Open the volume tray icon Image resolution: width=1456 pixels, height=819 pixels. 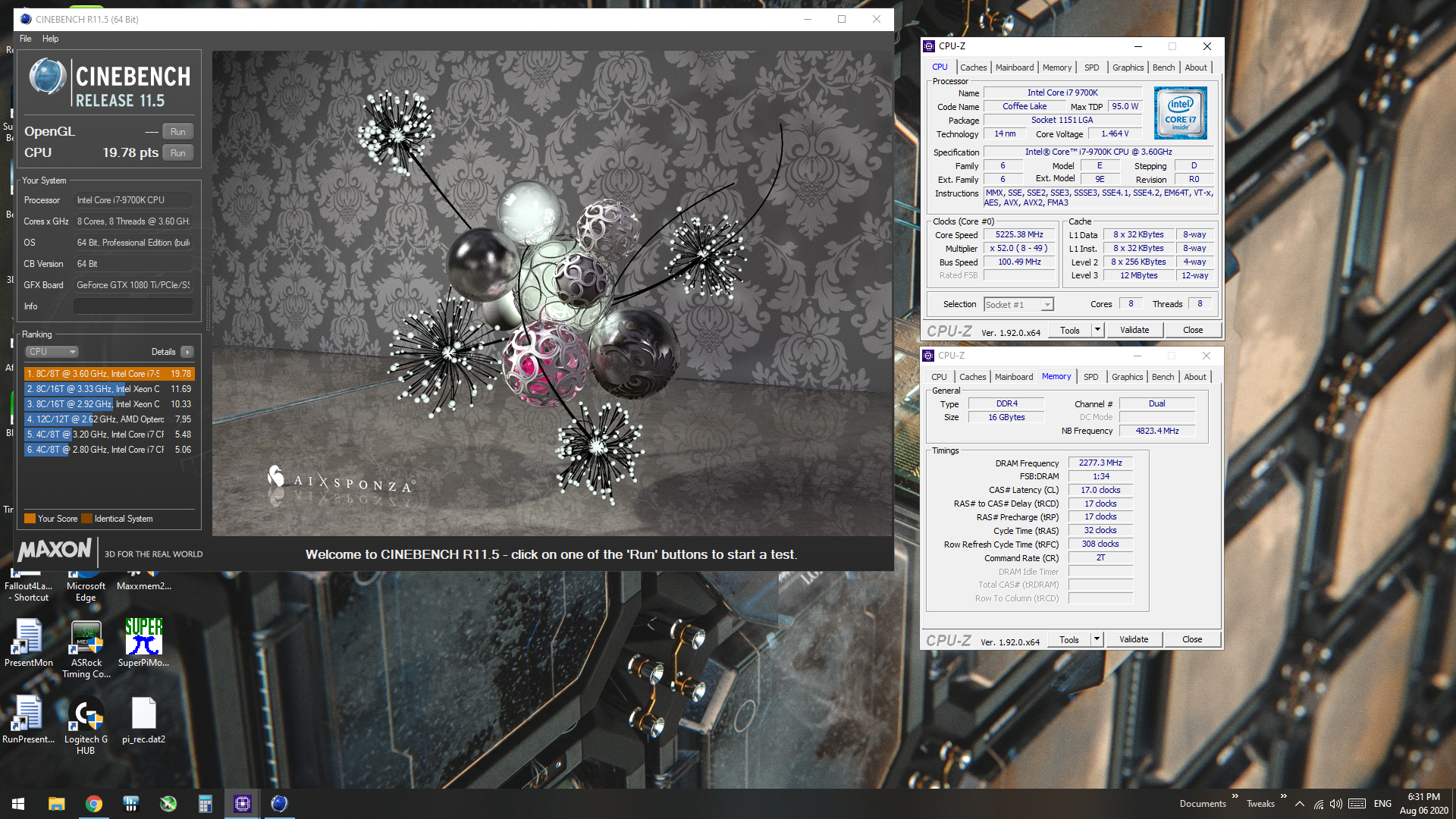(x=1336, y=804)
